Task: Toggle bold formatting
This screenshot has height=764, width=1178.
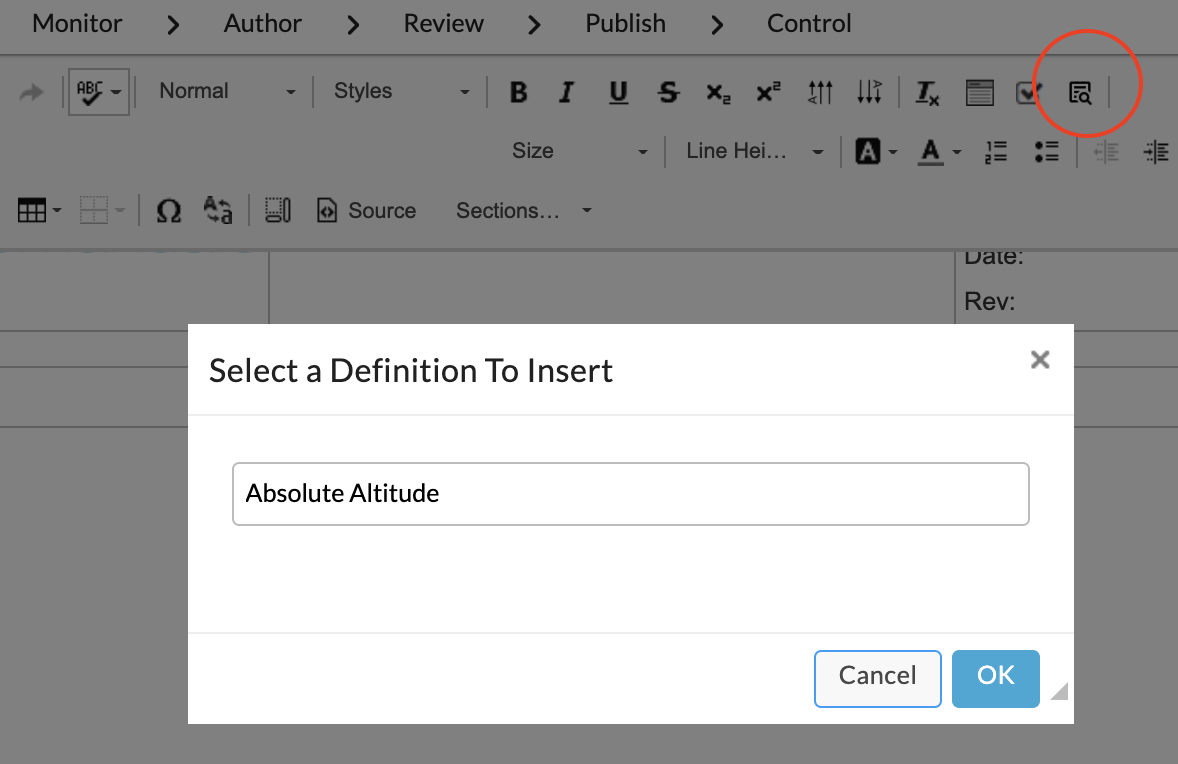Action: point(518,93)
